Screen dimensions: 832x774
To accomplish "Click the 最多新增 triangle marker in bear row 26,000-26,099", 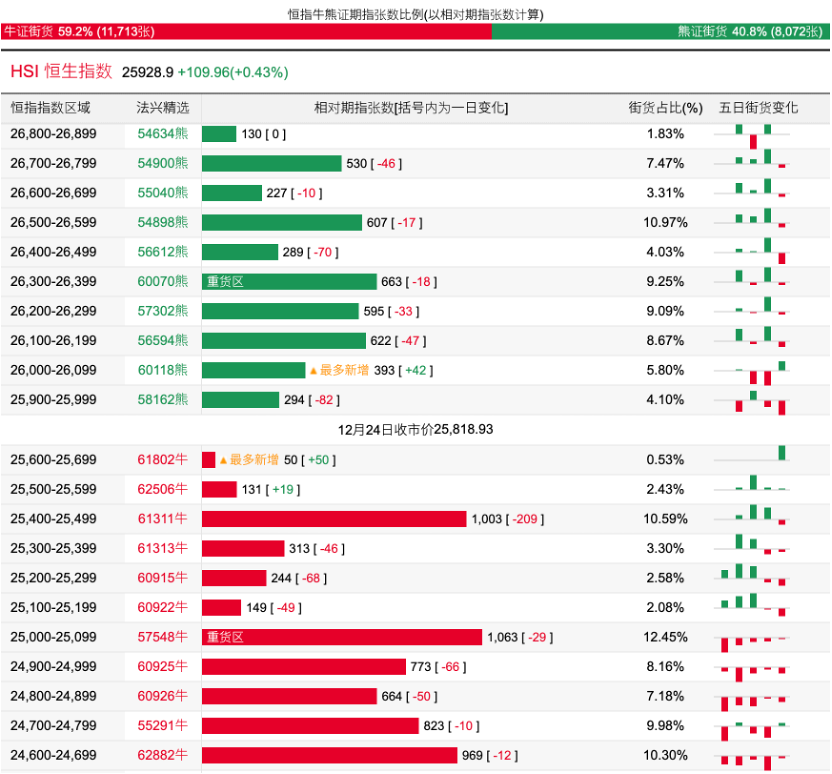I will (313, 370).
